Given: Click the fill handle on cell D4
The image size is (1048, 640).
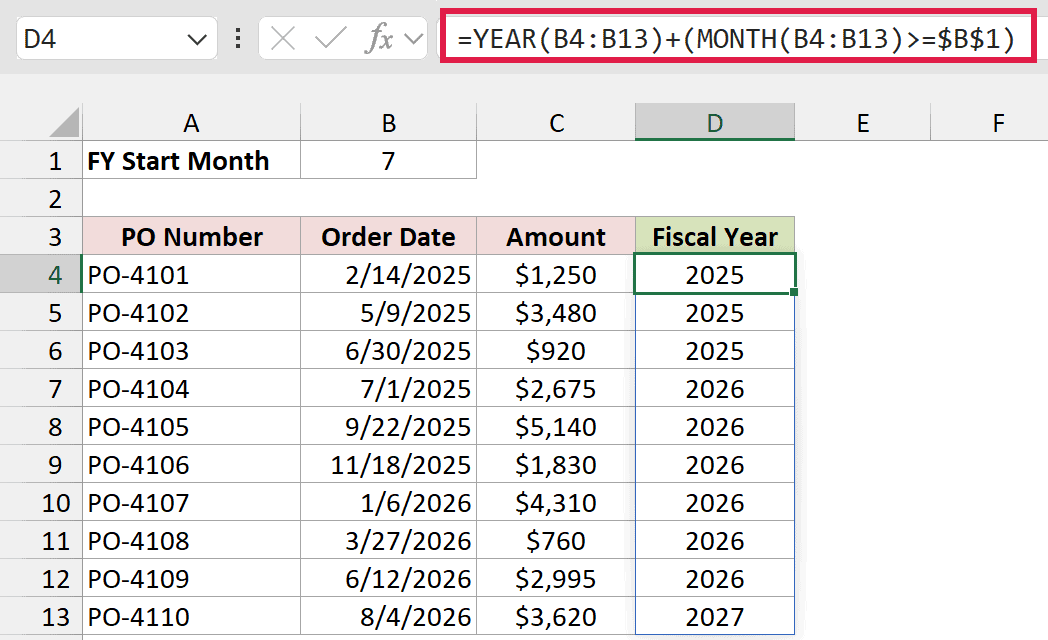Looking at the screenshot, I should pyautogui.click(x=794, y=292).
